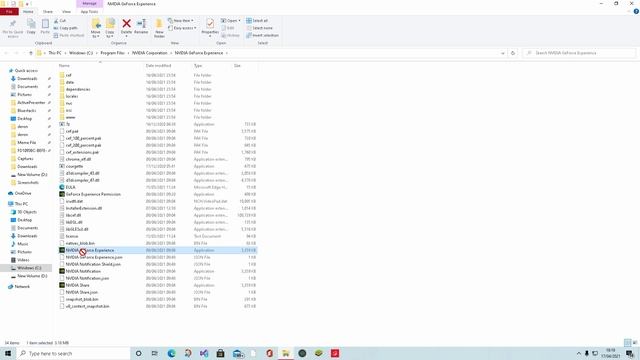
Task: Select OneDrive in navigation pane
Action: pos(23,193)
